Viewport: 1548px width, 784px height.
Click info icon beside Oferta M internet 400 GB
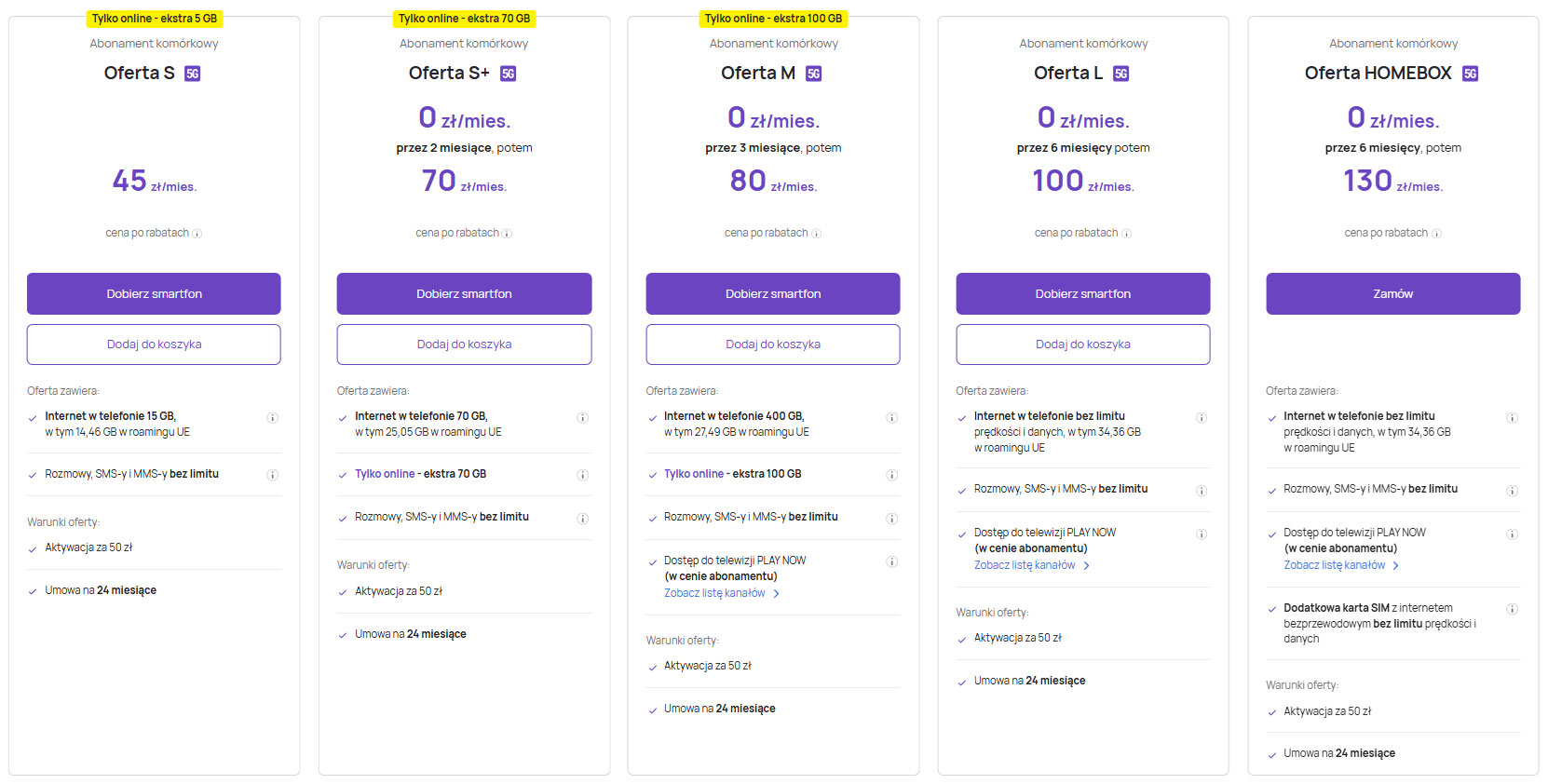(x=891, y=418)
